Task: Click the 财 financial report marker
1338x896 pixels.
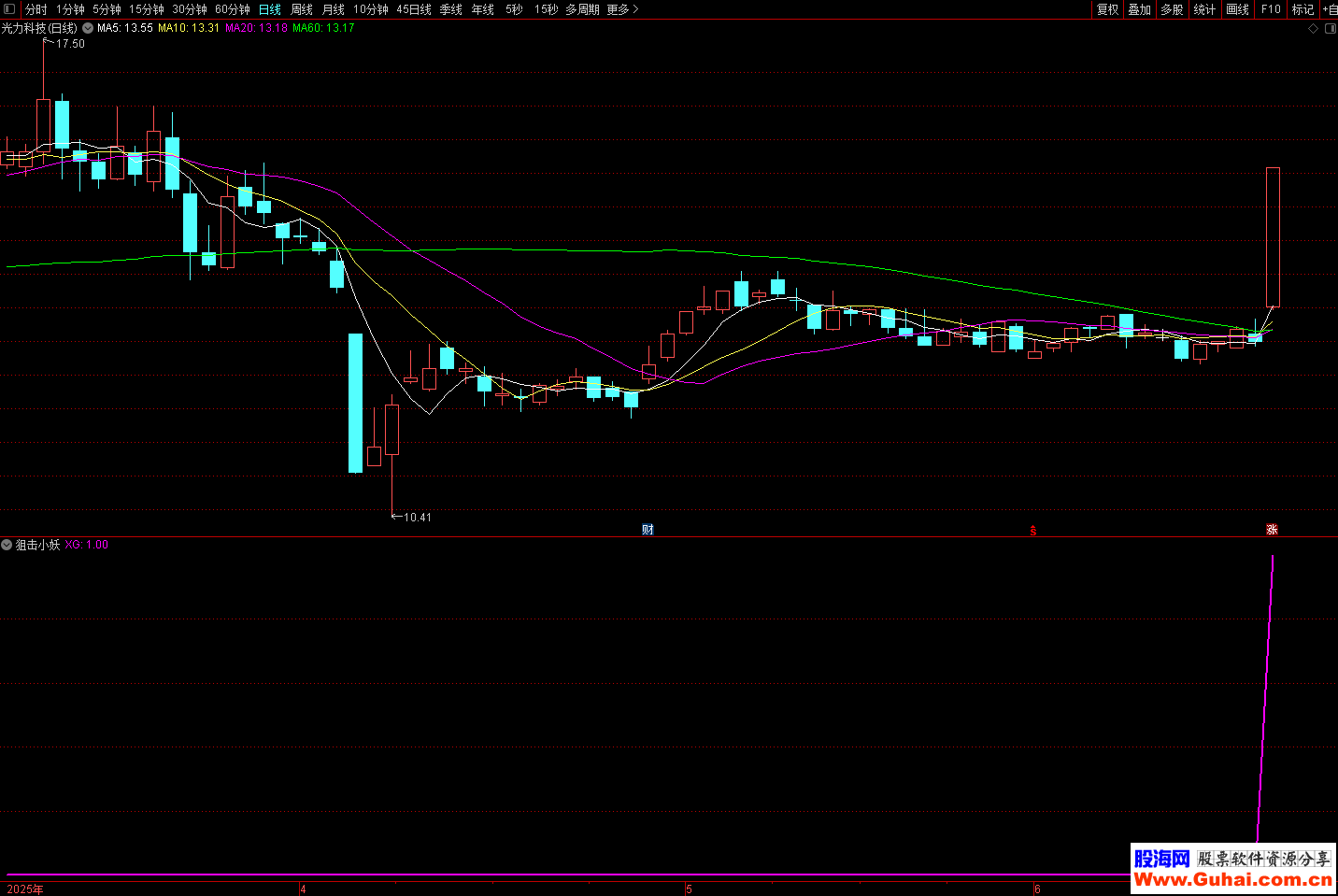Action: [648, 530]
